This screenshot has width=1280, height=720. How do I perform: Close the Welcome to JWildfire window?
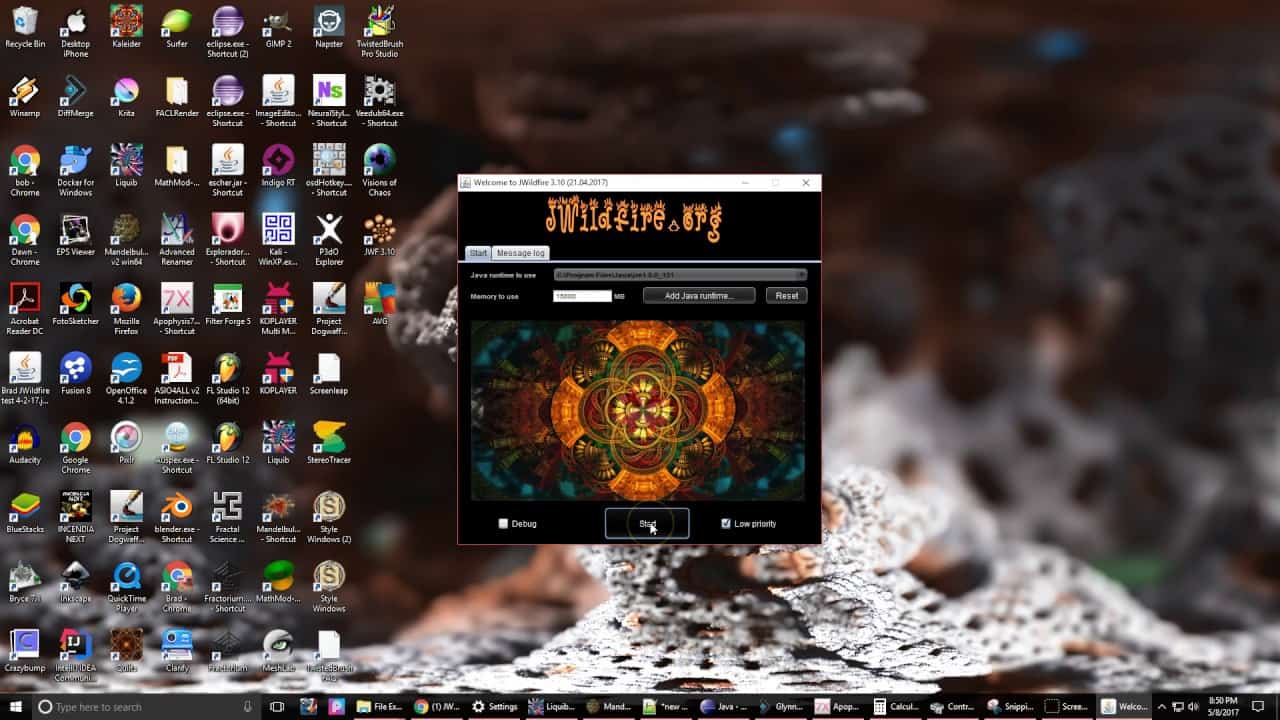806,183
